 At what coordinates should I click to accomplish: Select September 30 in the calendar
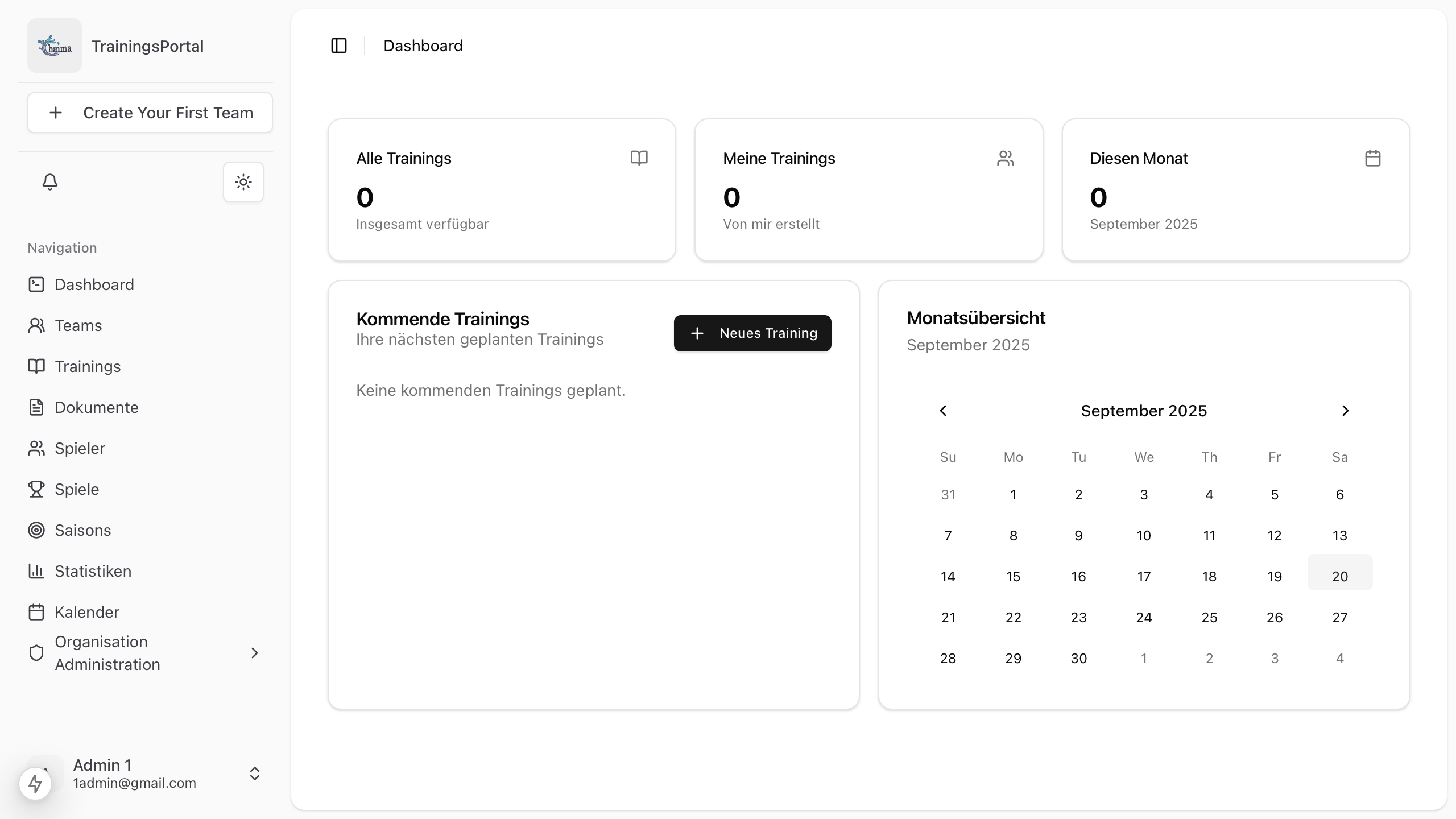[x=1079, y=658]
